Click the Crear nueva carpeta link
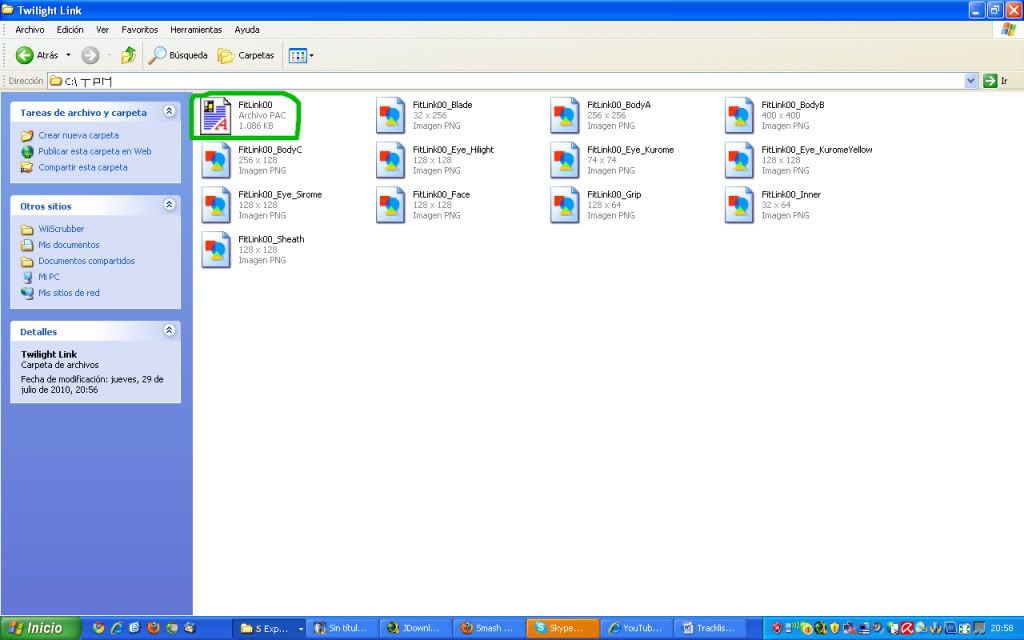Viewport: 1024px width, 640px height. point(78,135)
